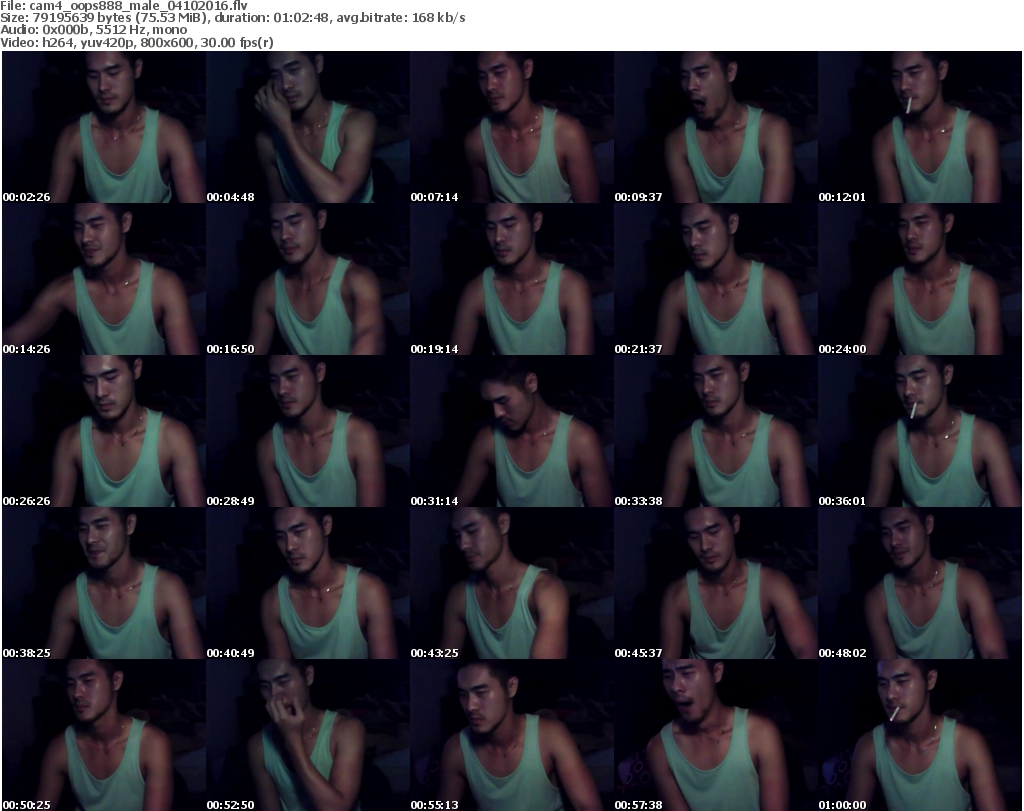Select the thumbnail stamped 00:14:26
The width and height of the screenshot is (1024, 811).
[x=104, y=279]
